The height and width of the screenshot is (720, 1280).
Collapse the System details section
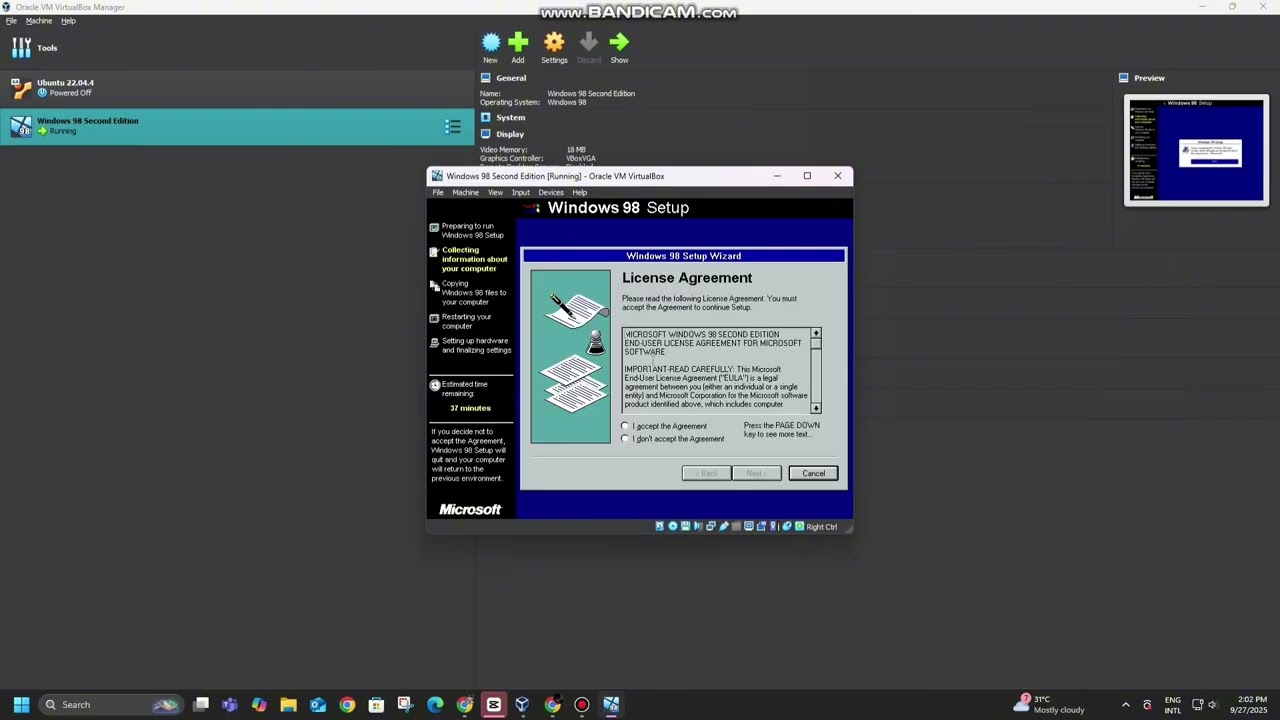[x=510, y=117]
